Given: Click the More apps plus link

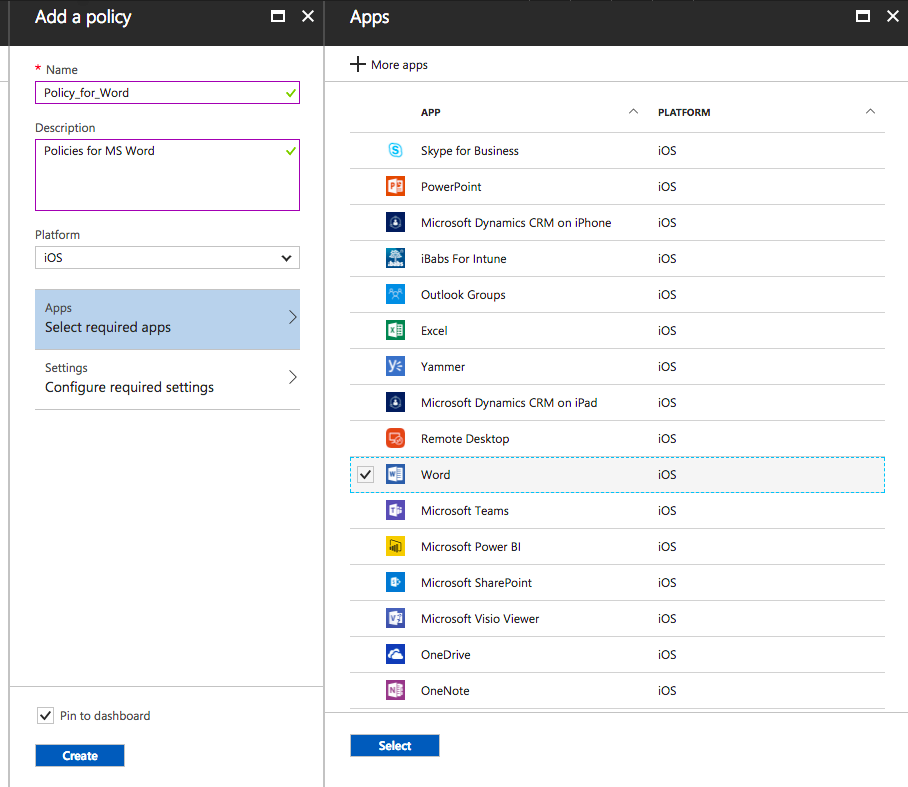Looking at the screenshot, I should 389,65.
